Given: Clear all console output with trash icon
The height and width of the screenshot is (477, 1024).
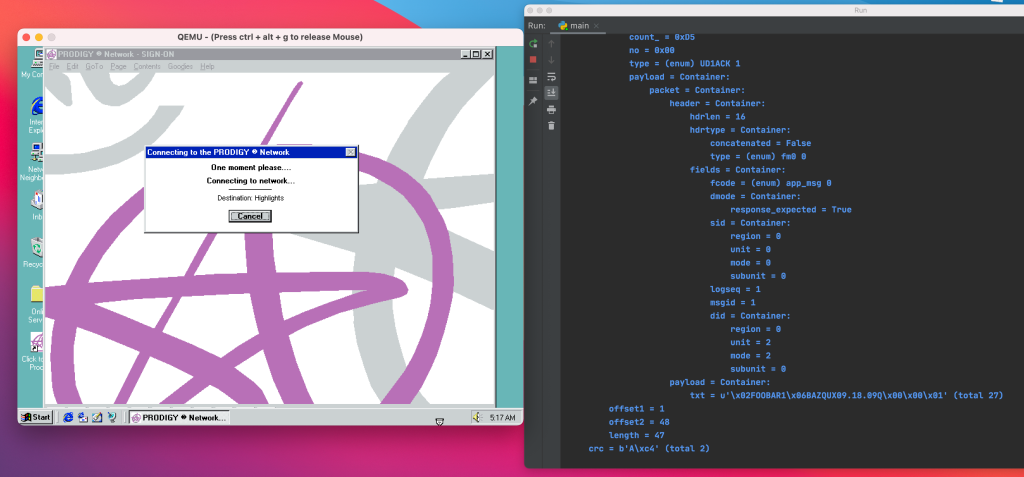Looking at the screenshot, I should [551, 125].
